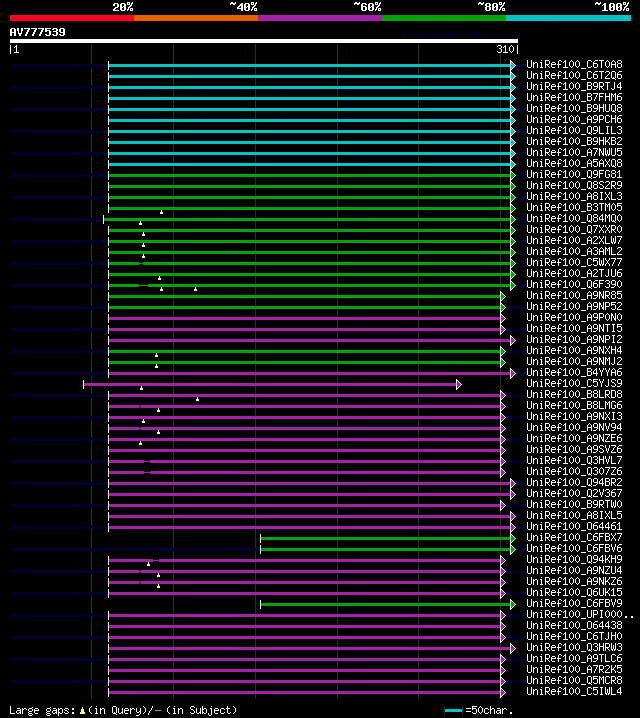Click UniRef100_Q3HVL7 label

(x=574, y=460)
